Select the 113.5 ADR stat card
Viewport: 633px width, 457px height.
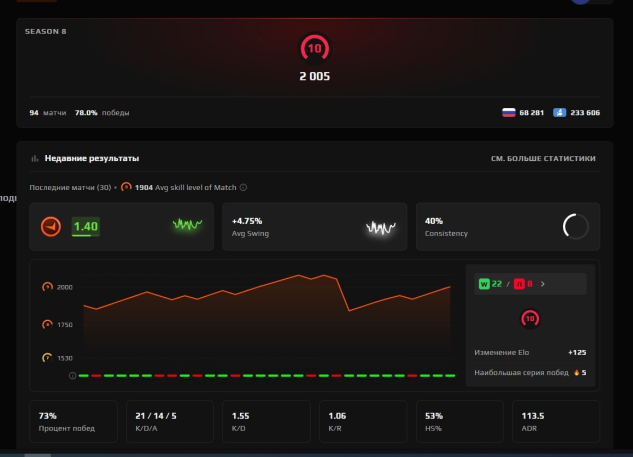[556, 421]
